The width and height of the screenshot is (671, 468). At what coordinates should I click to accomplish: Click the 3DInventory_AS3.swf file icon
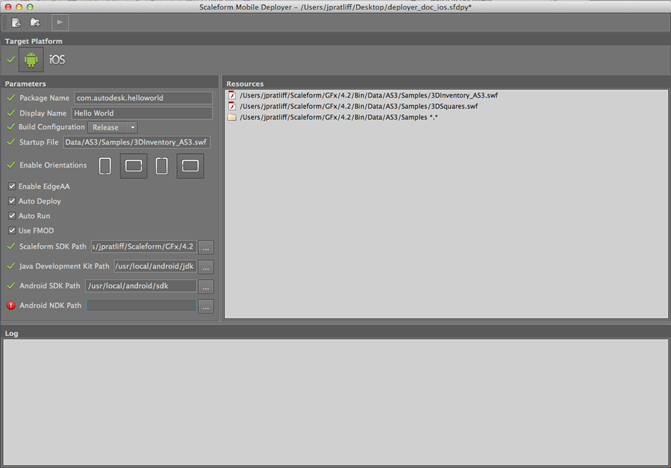(232, 95)
